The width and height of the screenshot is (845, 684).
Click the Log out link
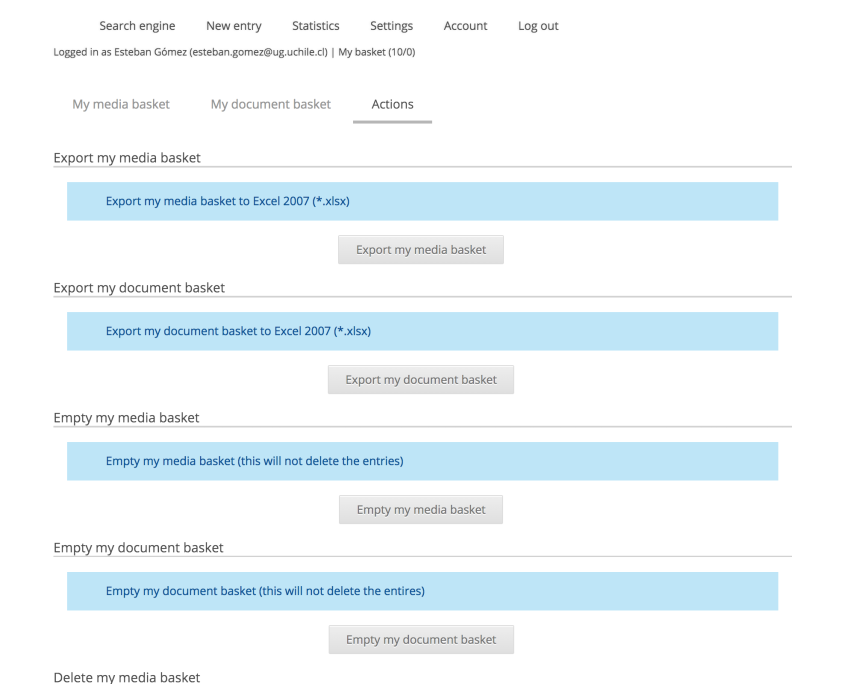coord(538,26)
